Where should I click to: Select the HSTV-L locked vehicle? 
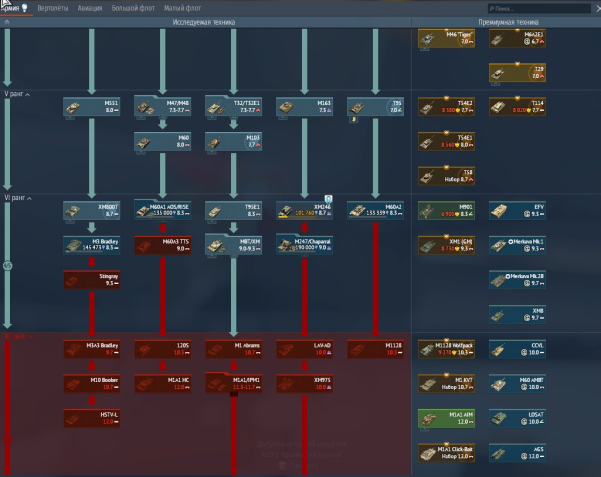[x=91, y=417]
